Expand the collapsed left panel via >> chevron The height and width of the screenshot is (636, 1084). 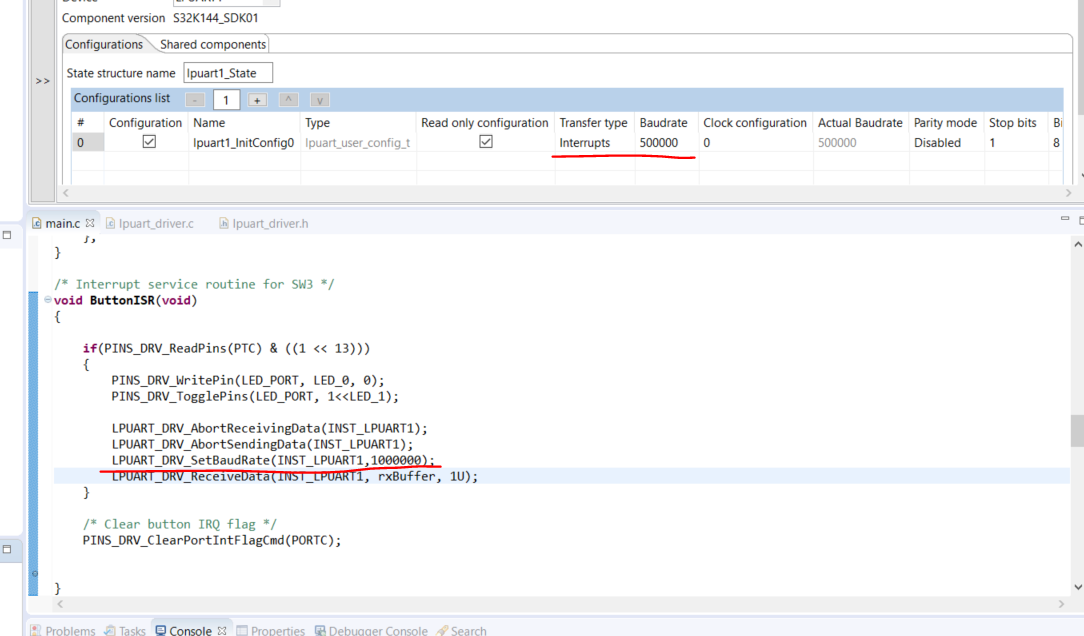point(42,80)
